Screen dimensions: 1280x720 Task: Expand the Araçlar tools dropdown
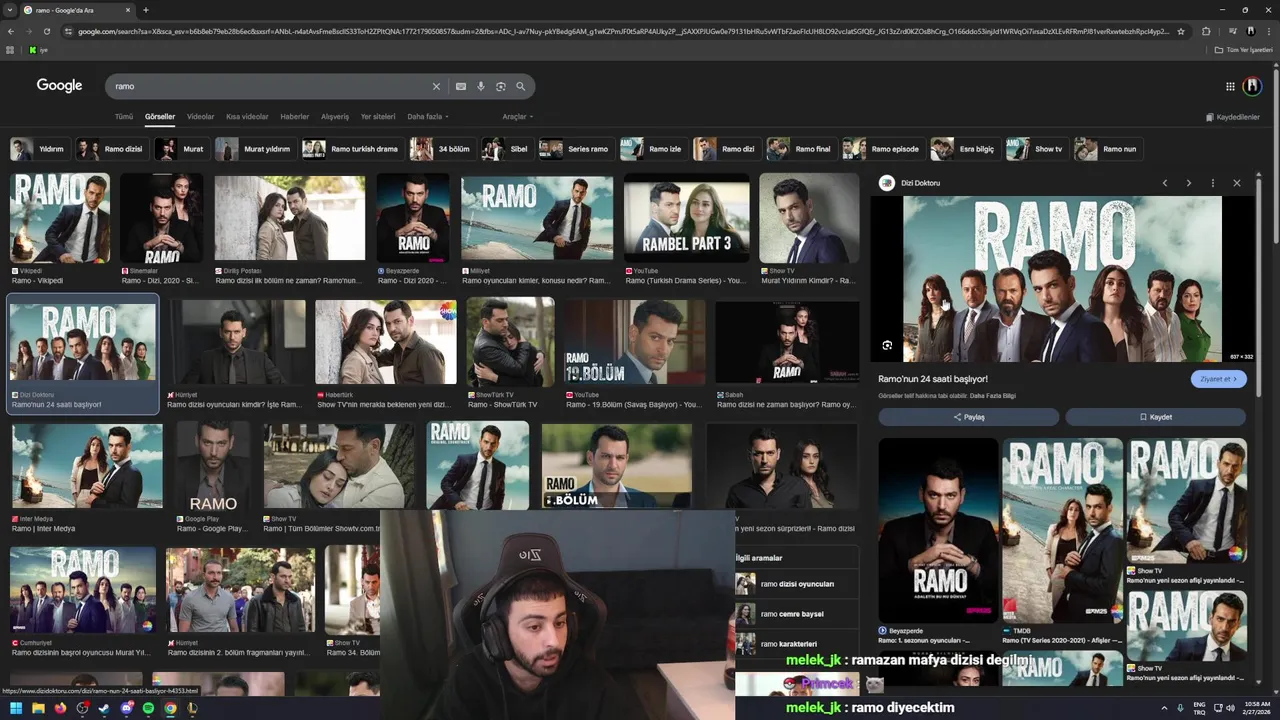click(x=517, y=117)
